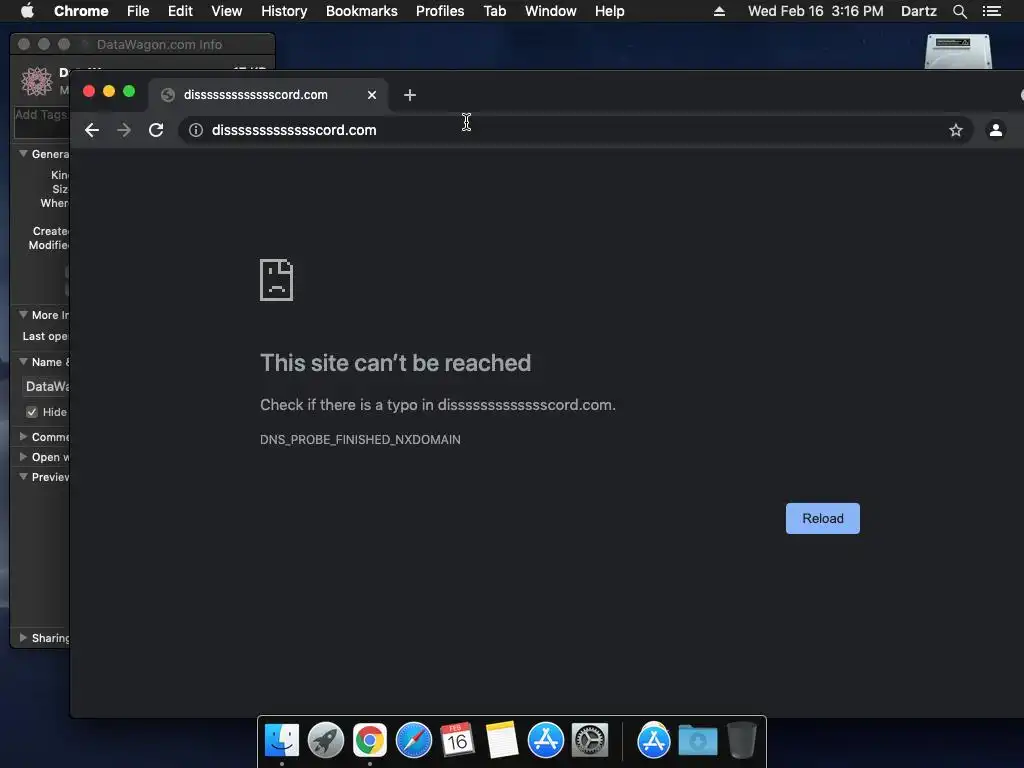Open Notes from the Dock
This screenshot has width=1024, height=768.
pyautogui.click(x=502, y=741)
